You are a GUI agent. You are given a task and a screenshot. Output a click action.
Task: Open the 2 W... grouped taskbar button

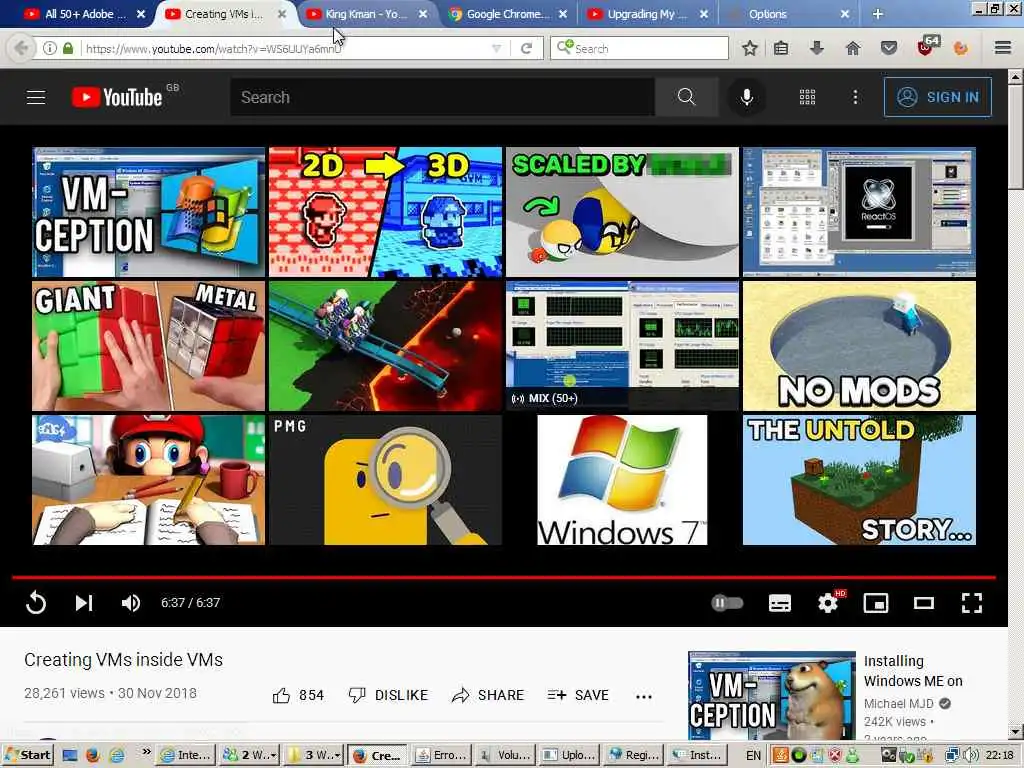click(x=250, y=755)
